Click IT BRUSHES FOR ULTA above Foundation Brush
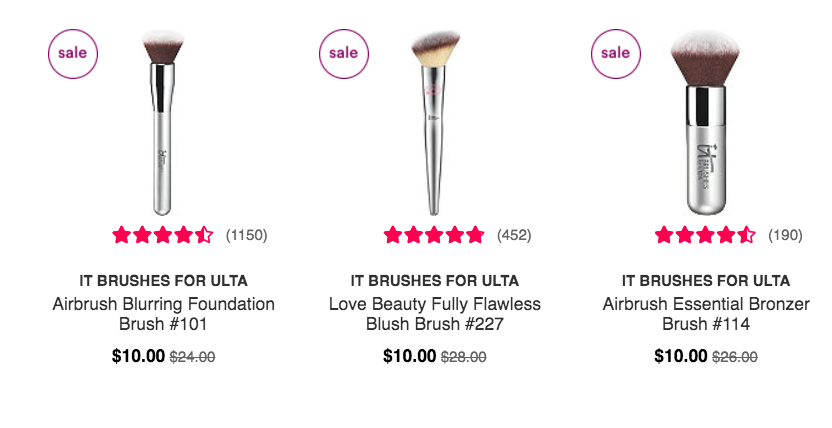 point(163,280)
